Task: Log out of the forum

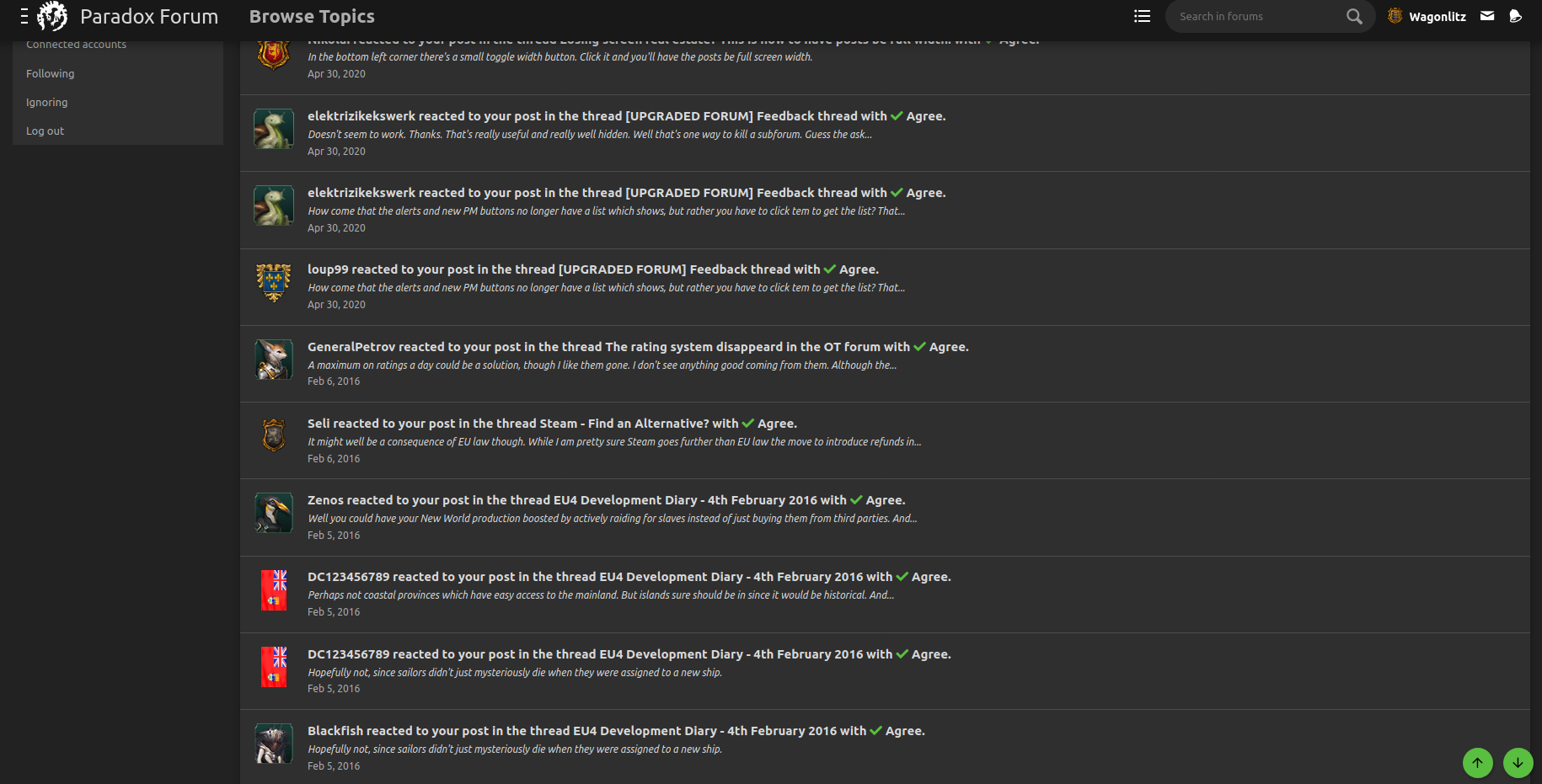Action: [45, 131]
